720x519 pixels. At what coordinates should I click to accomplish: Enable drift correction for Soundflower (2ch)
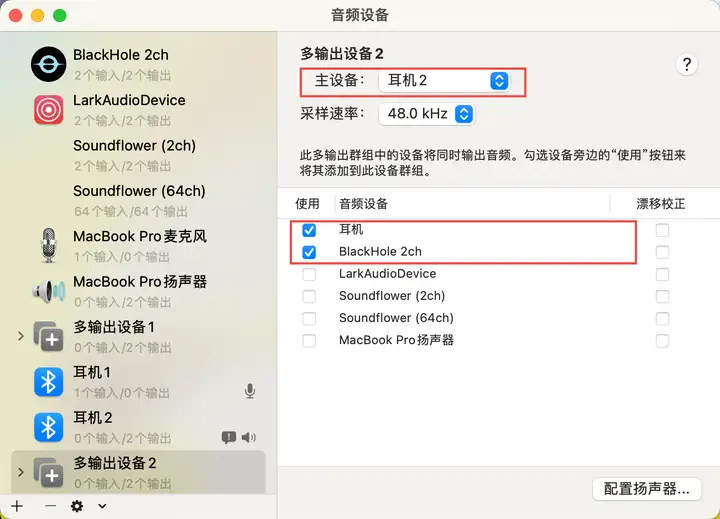tap(662, 296)
